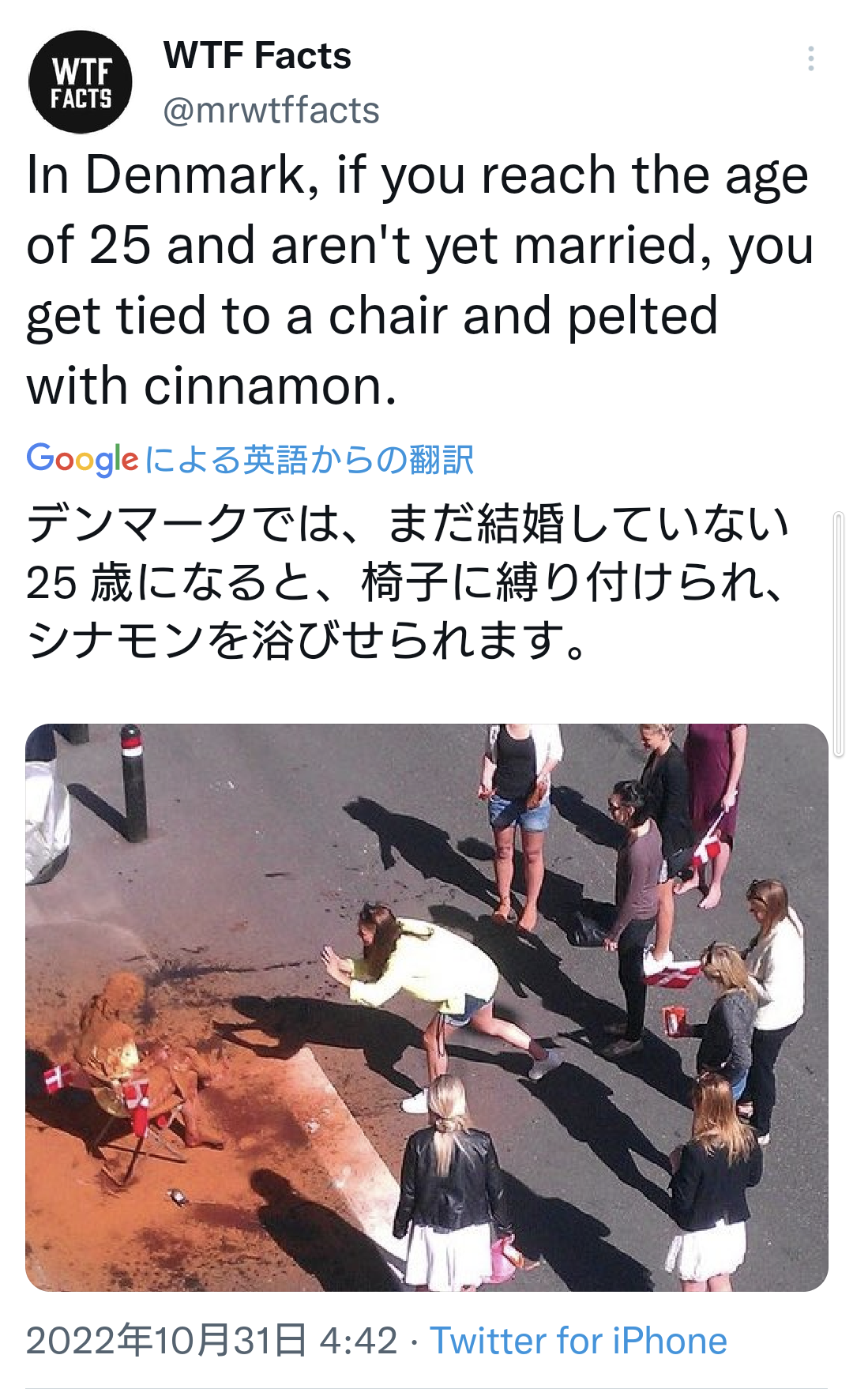
Task: Select the English tweet text about Denmark
Action: [x=419, y=280]
